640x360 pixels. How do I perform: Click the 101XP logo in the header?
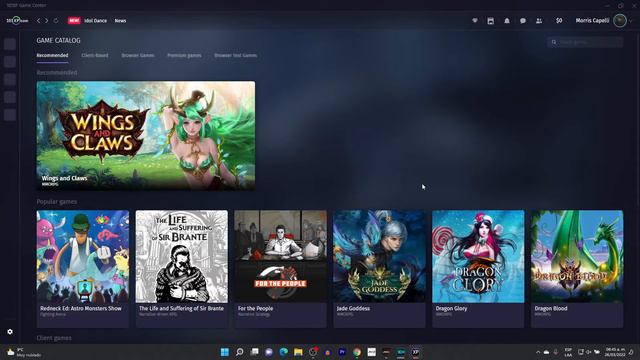pyautogui.click(x=17, y=20)
